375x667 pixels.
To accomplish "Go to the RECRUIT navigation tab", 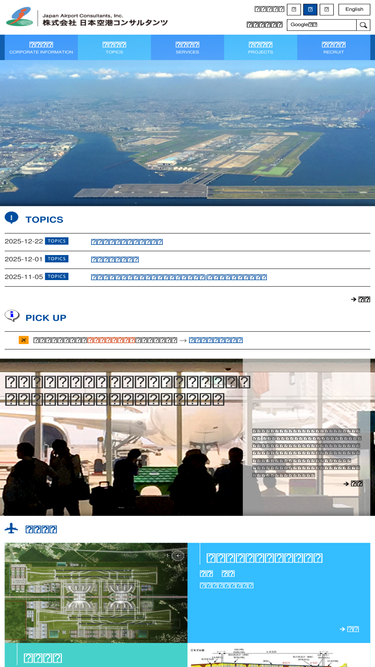I will (x=334, y=48).
